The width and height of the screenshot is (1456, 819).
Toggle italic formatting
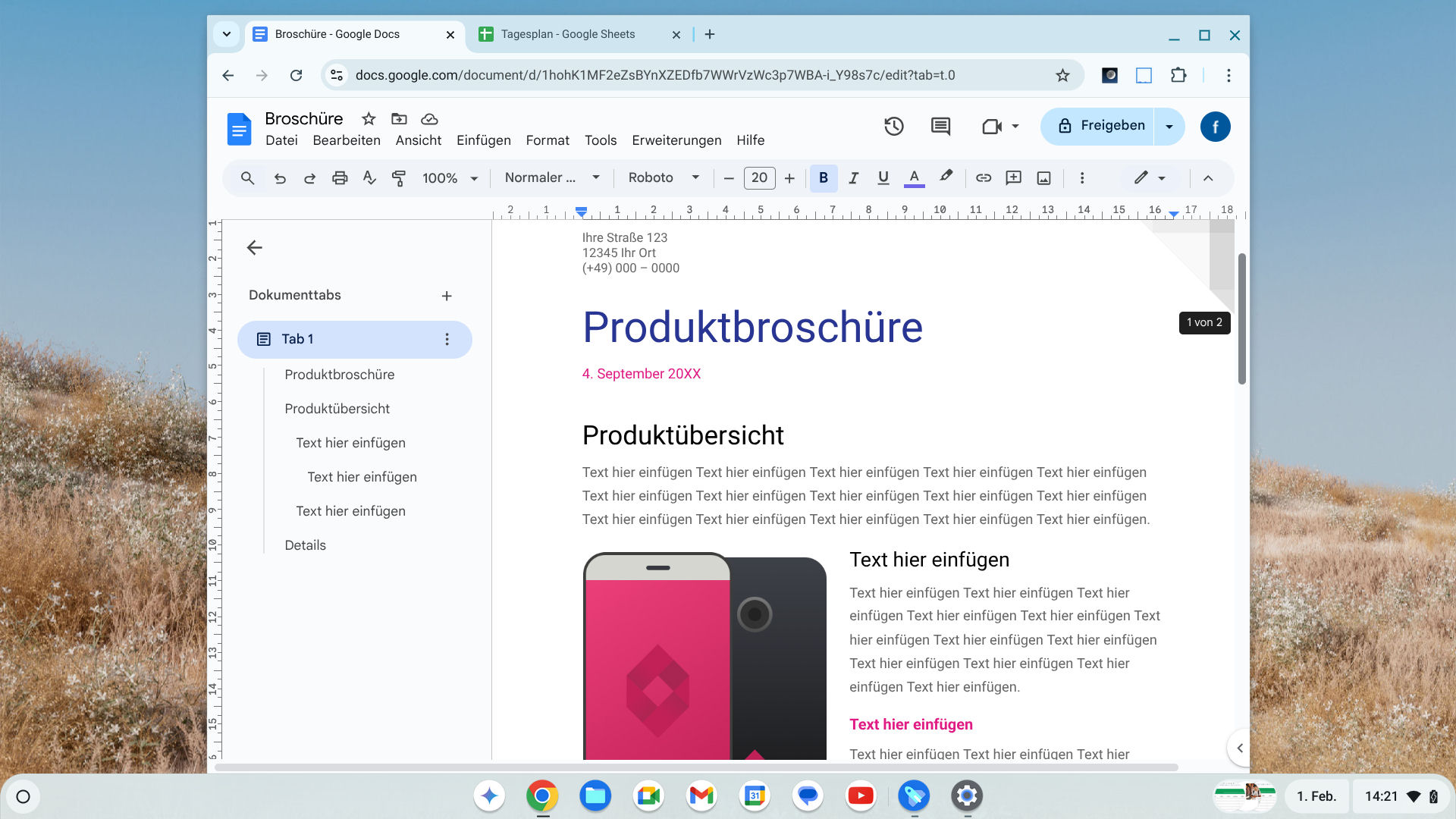pyautogui.click(x=853, y=178)
